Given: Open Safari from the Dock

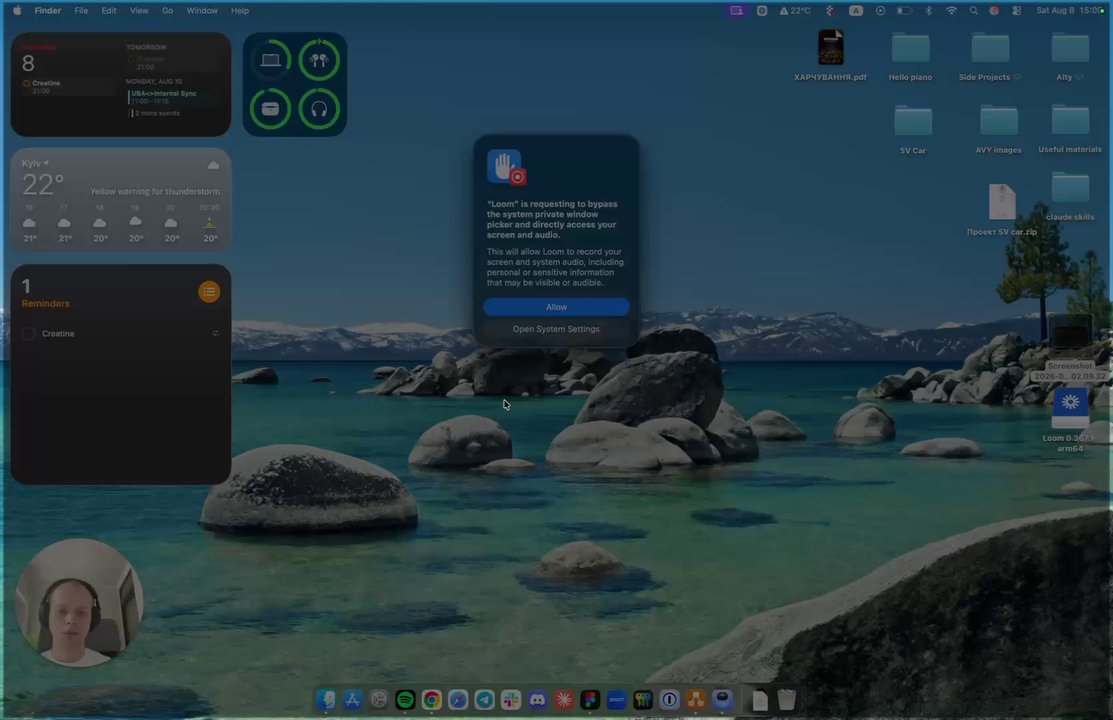Looking at the screenshot, I should coord(458,700).
